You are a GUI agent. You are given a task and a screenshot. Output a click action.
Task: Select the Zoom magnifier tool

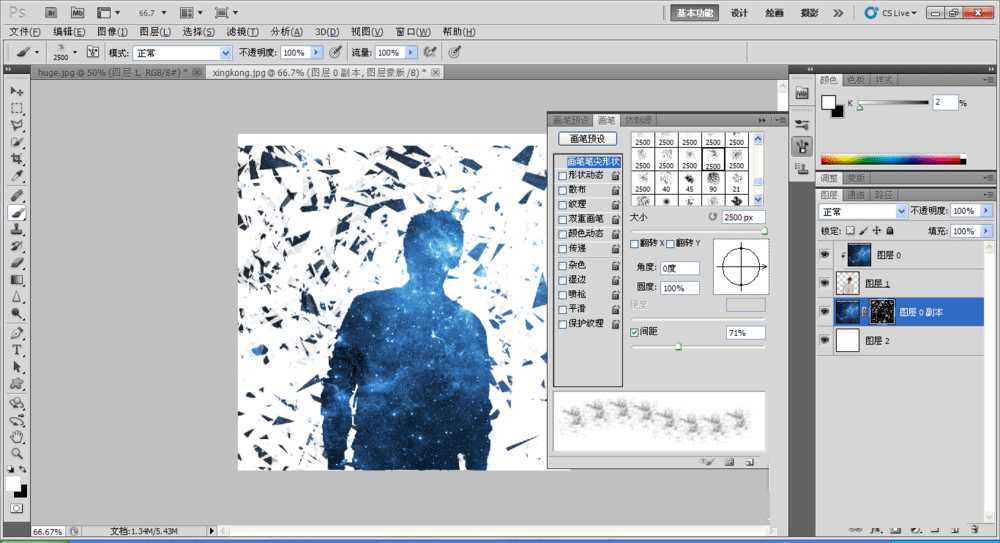[17, 453]
